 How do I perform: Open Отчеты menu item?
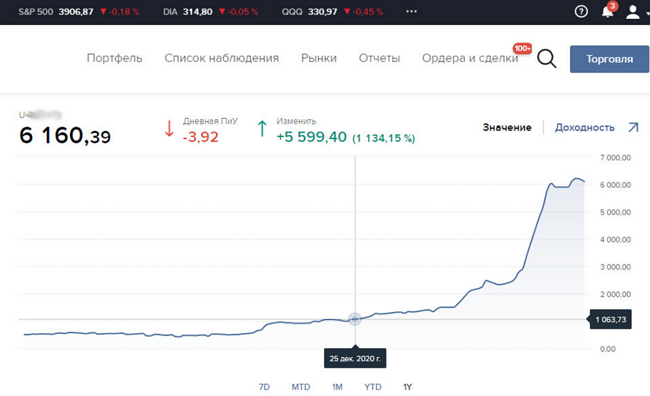tap(379, 58)
